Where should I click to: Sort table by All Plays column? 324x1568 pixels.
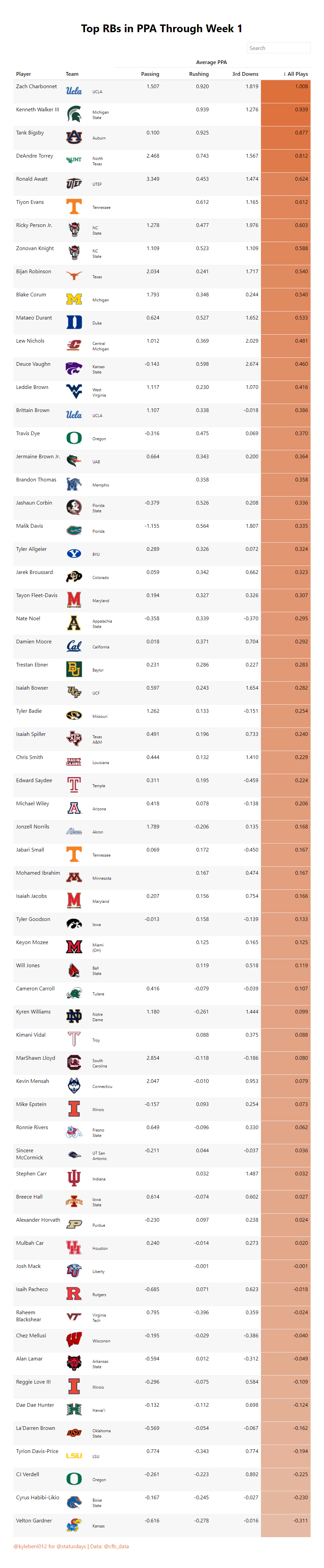295,74
